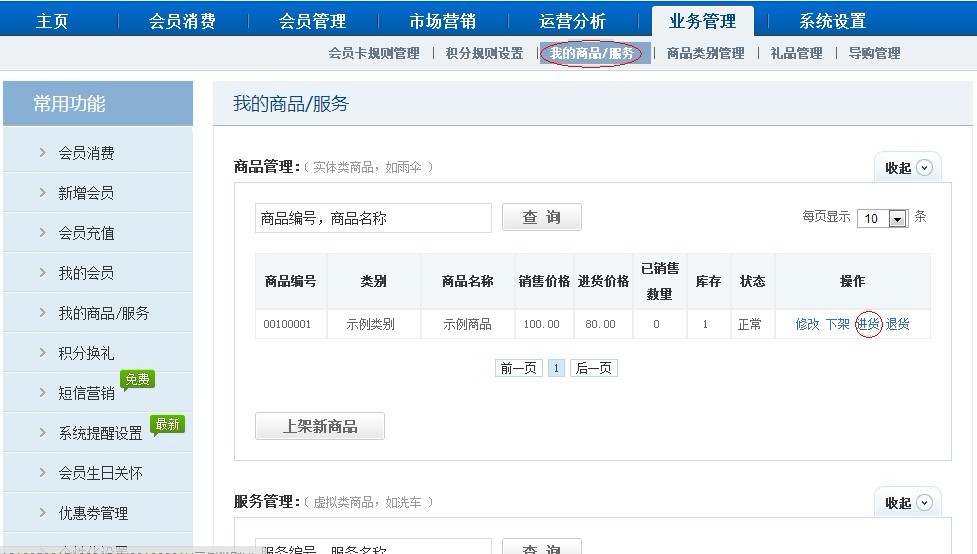Click the arrow icon beside 会员消费 in sidebar

(x=42, y=153)
